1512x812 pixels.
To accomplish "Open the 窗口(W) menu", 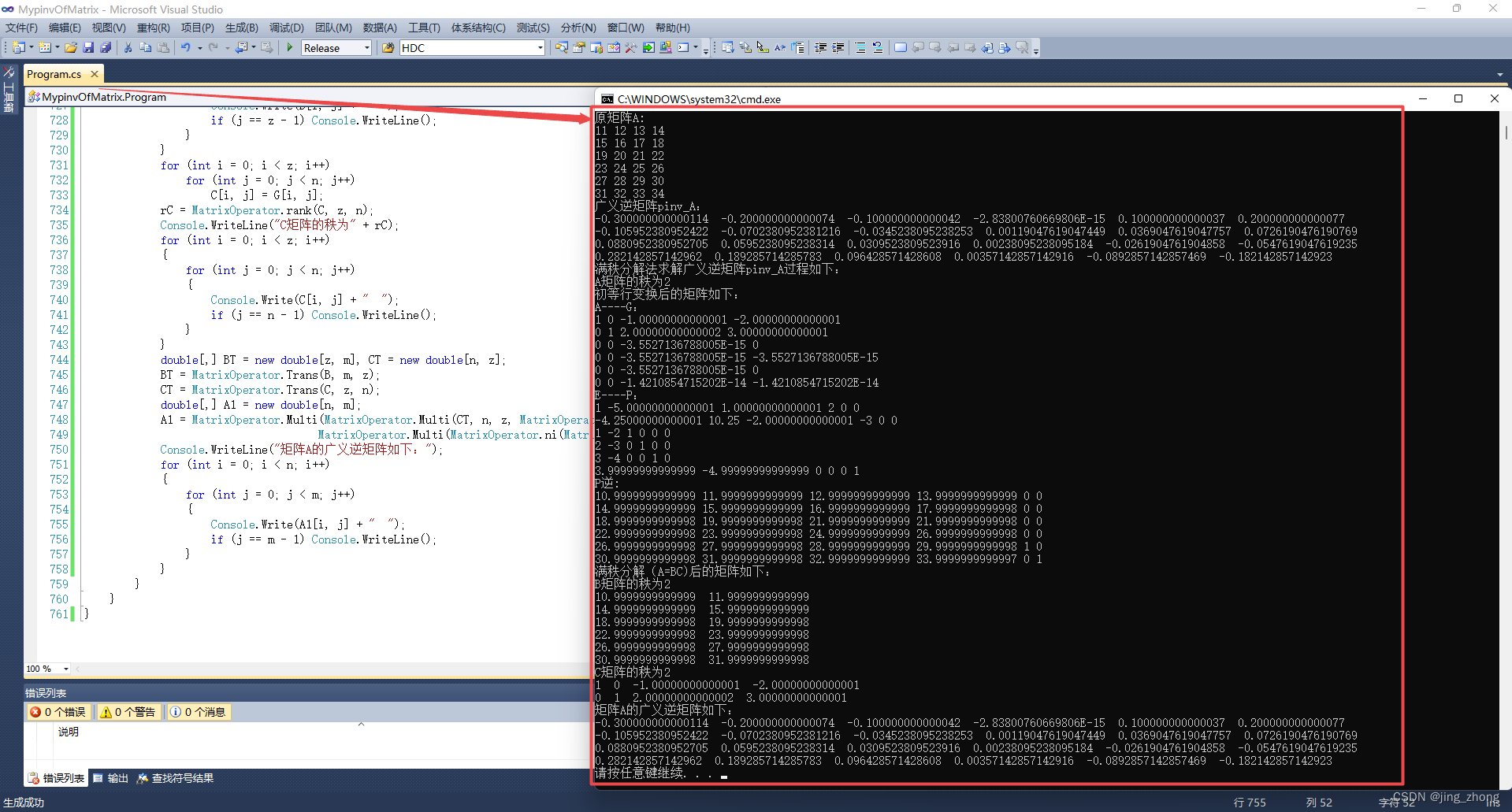I will 626,28.
